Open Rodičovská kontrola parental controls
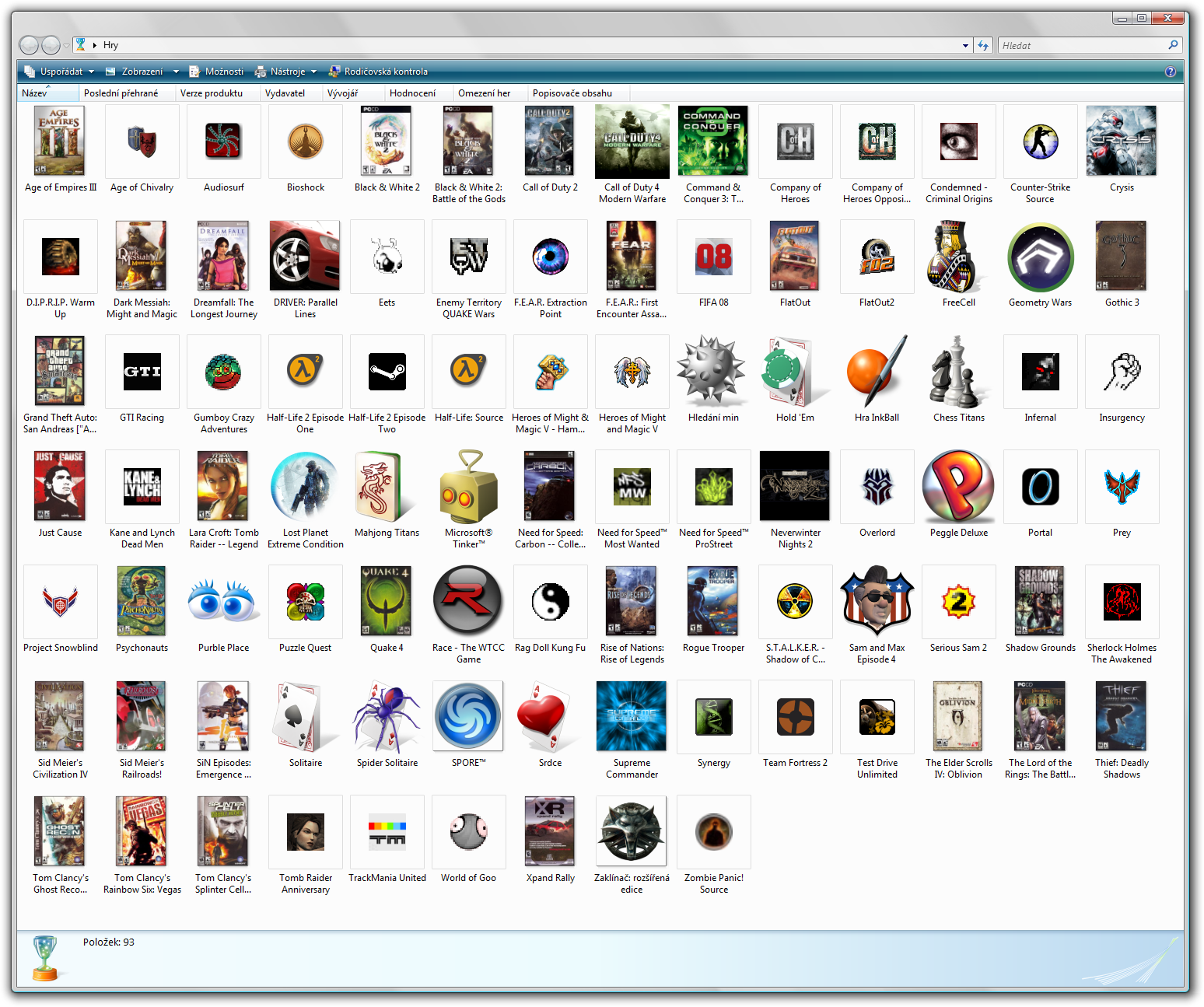 [378, 72]
